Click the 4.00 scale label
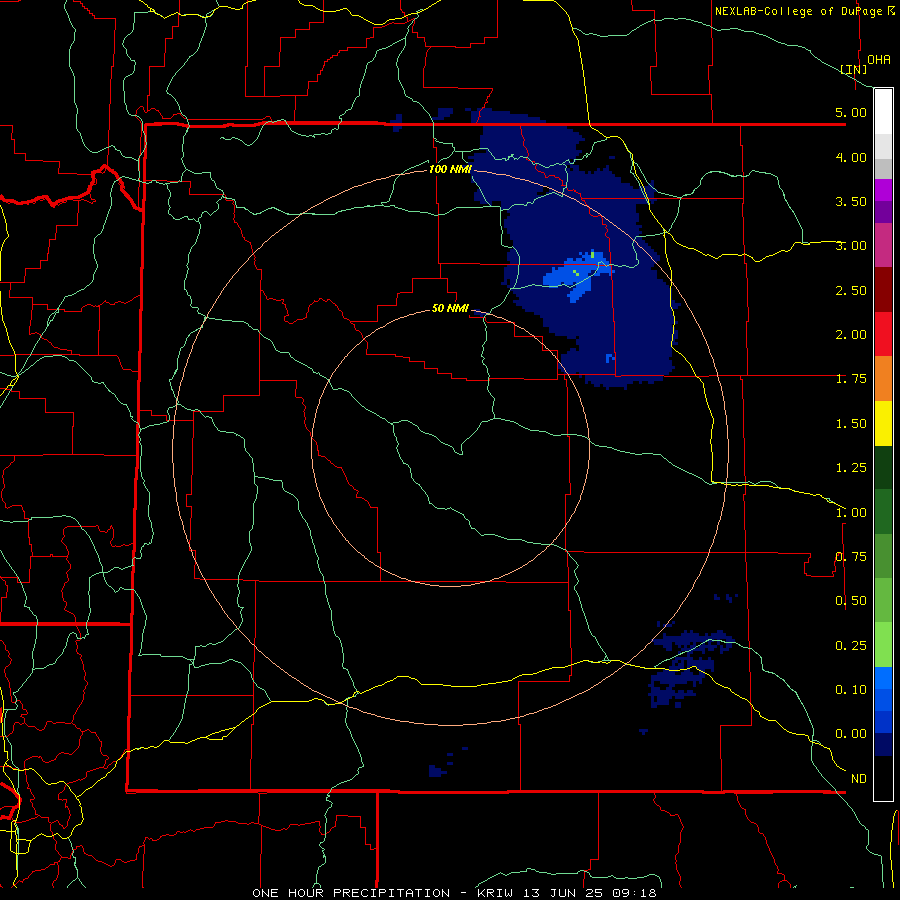The image size is (900, 900). [851, 157]
